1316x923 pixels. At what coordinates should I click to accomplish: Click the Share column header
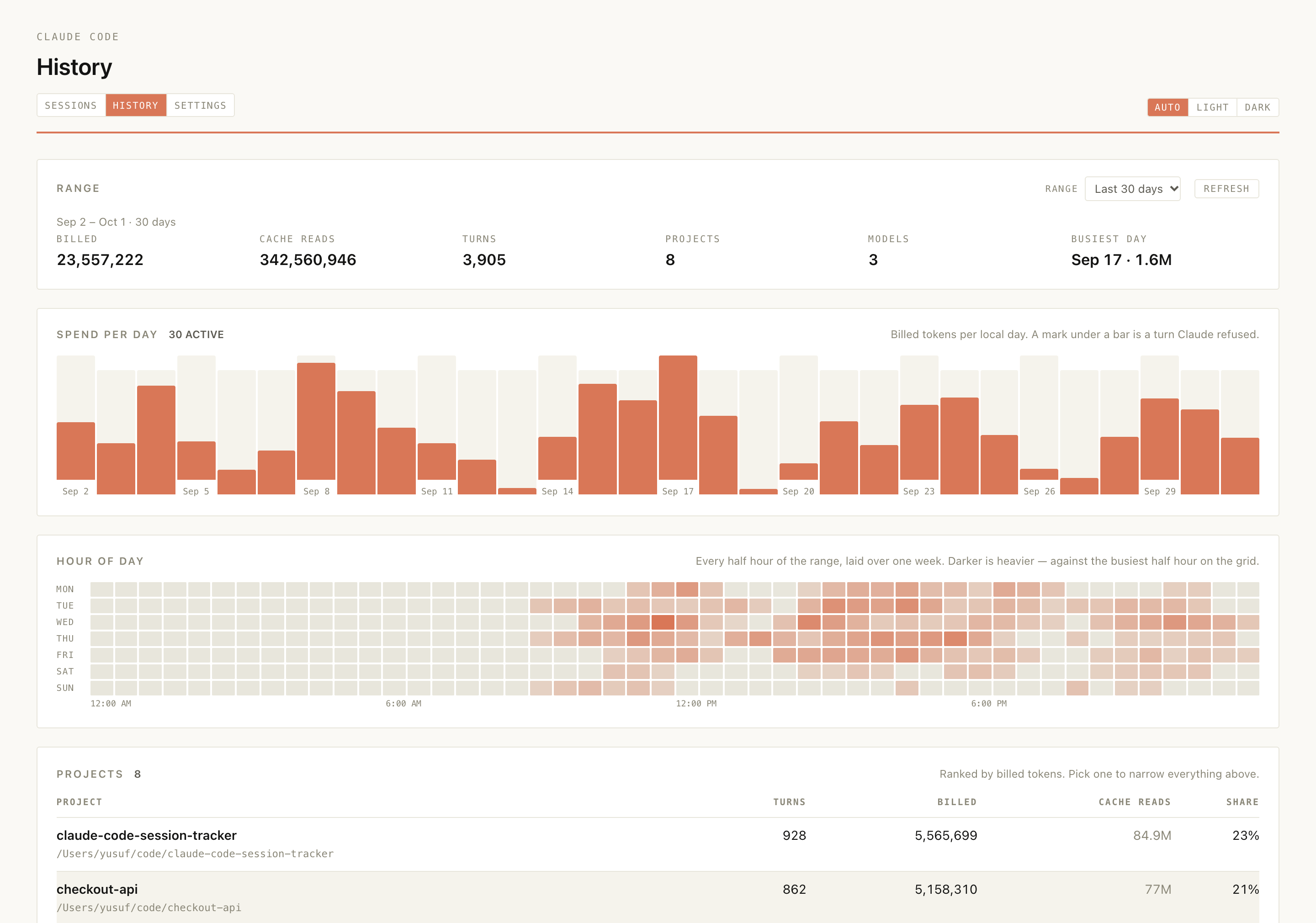(1242, 802)
